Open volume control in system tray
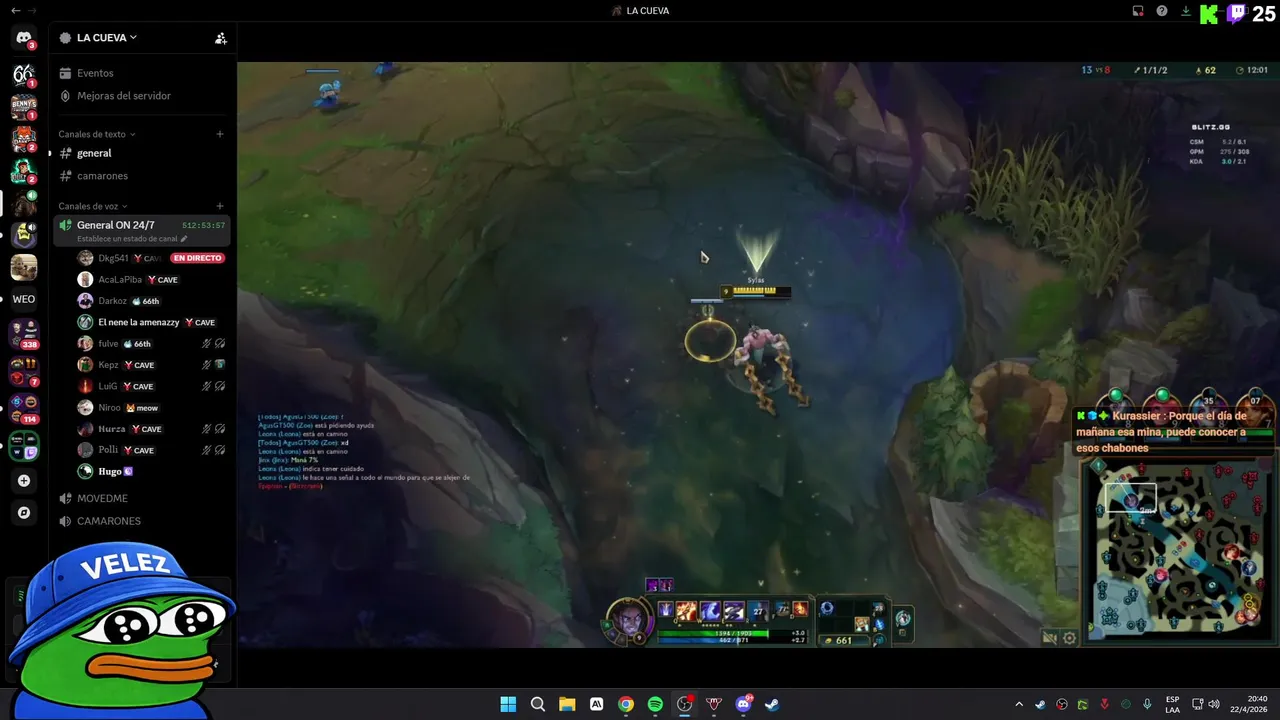1280x720 pixels. [x=1214, y=704]
